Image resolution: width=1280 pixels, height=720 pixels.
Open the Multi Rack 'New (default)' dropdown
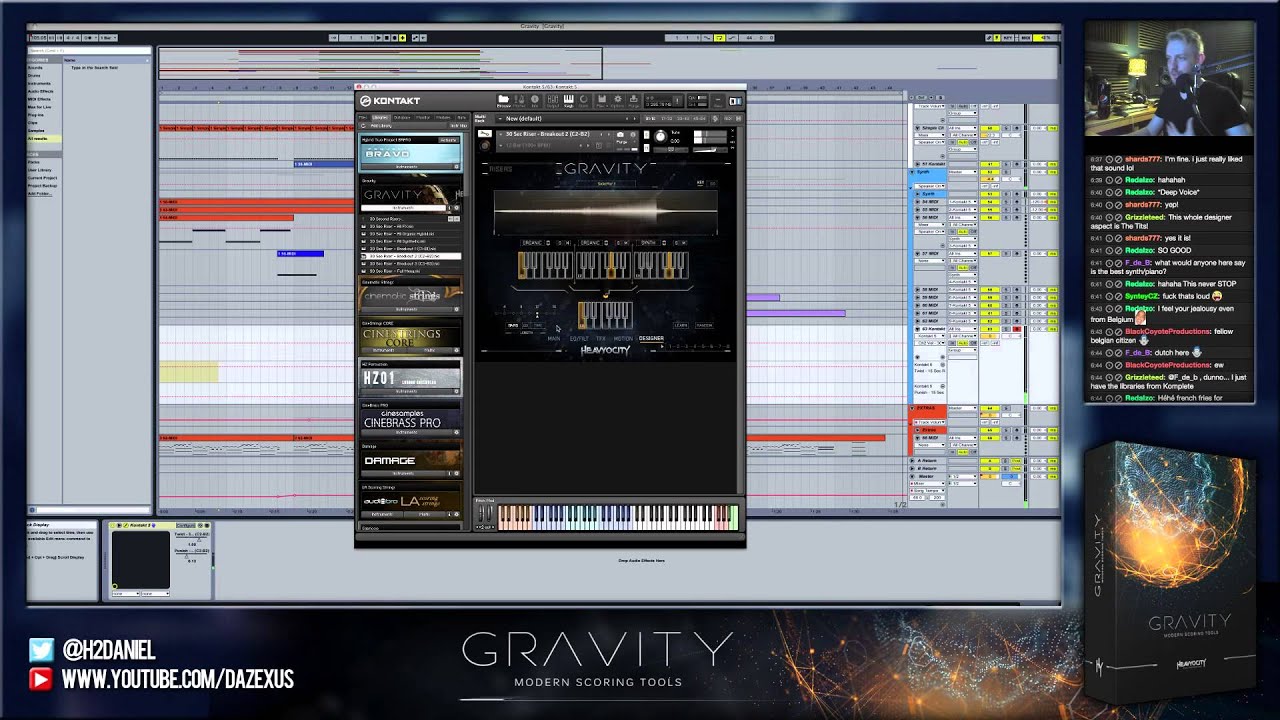tap(568, 118)
